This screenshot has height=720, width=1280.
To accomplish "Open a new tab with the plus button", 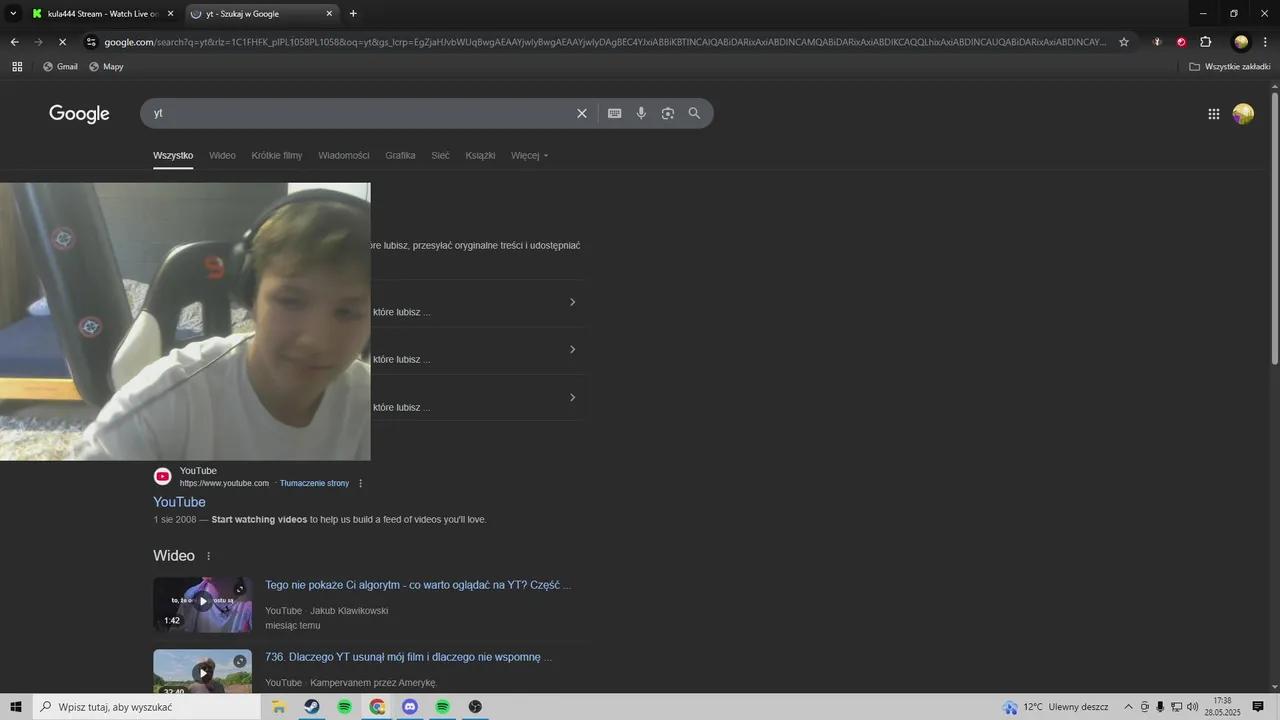I will 353,14.
